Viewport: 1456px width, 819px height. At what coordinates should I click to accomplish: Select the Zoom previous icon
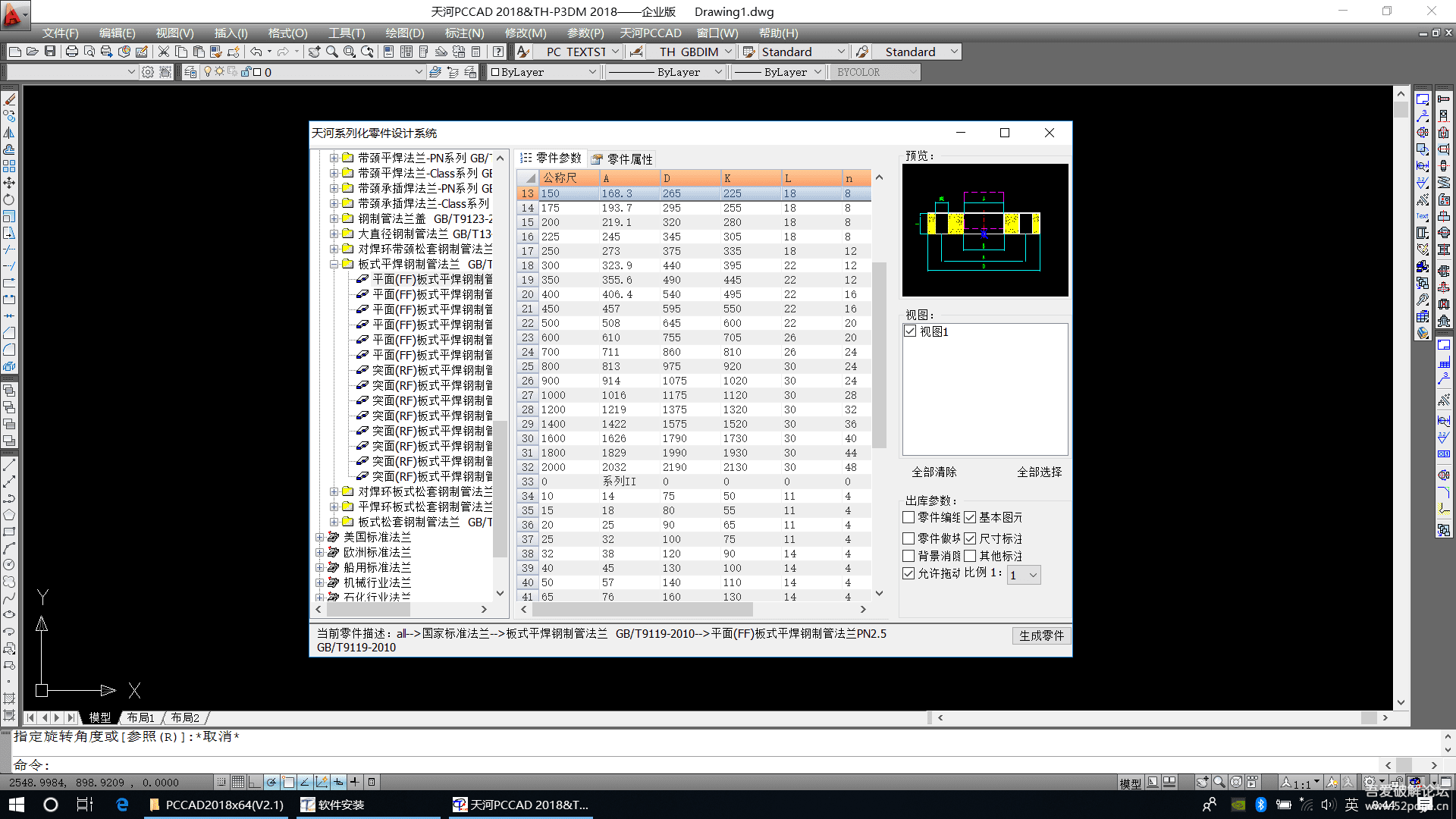[x=368, y=52]
